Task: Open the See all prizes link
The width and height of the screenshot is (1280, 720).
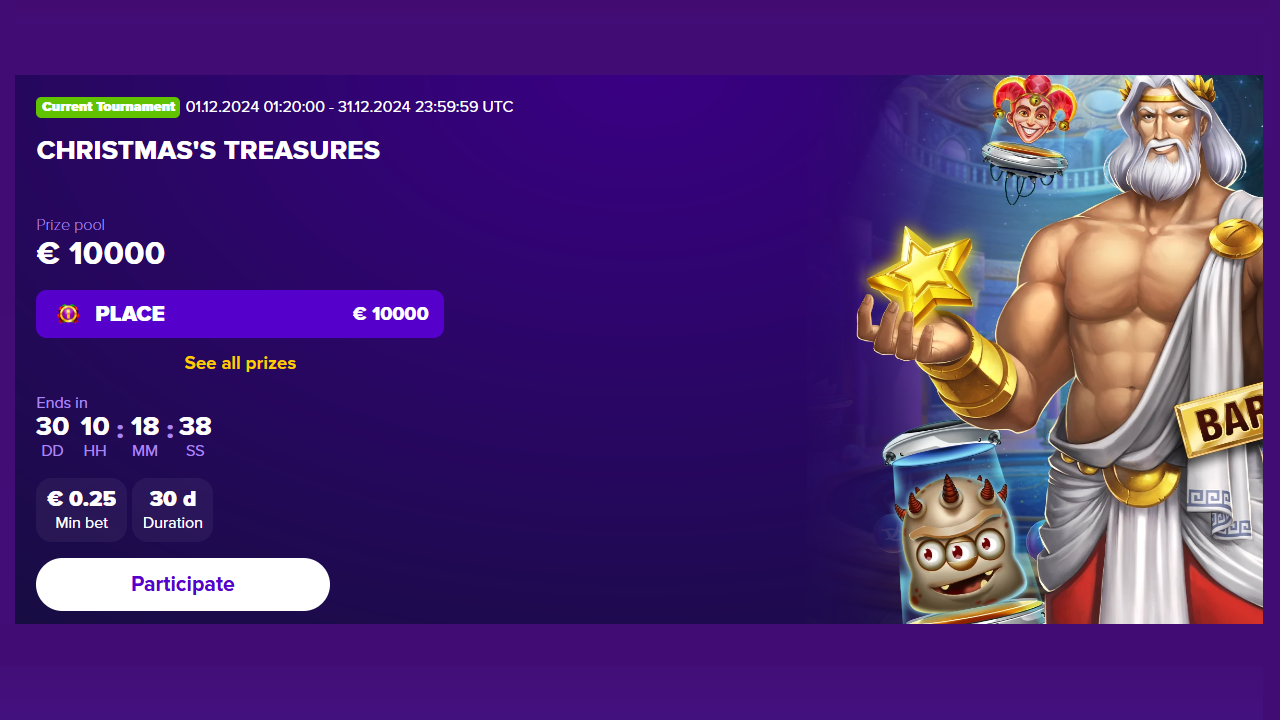Action: 240,363
